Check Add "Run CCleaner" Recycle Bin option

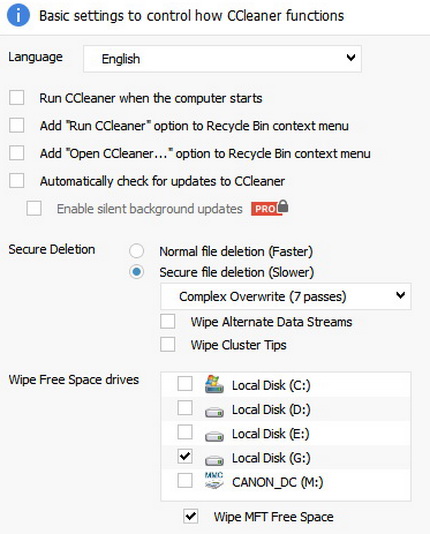point(17,126)
